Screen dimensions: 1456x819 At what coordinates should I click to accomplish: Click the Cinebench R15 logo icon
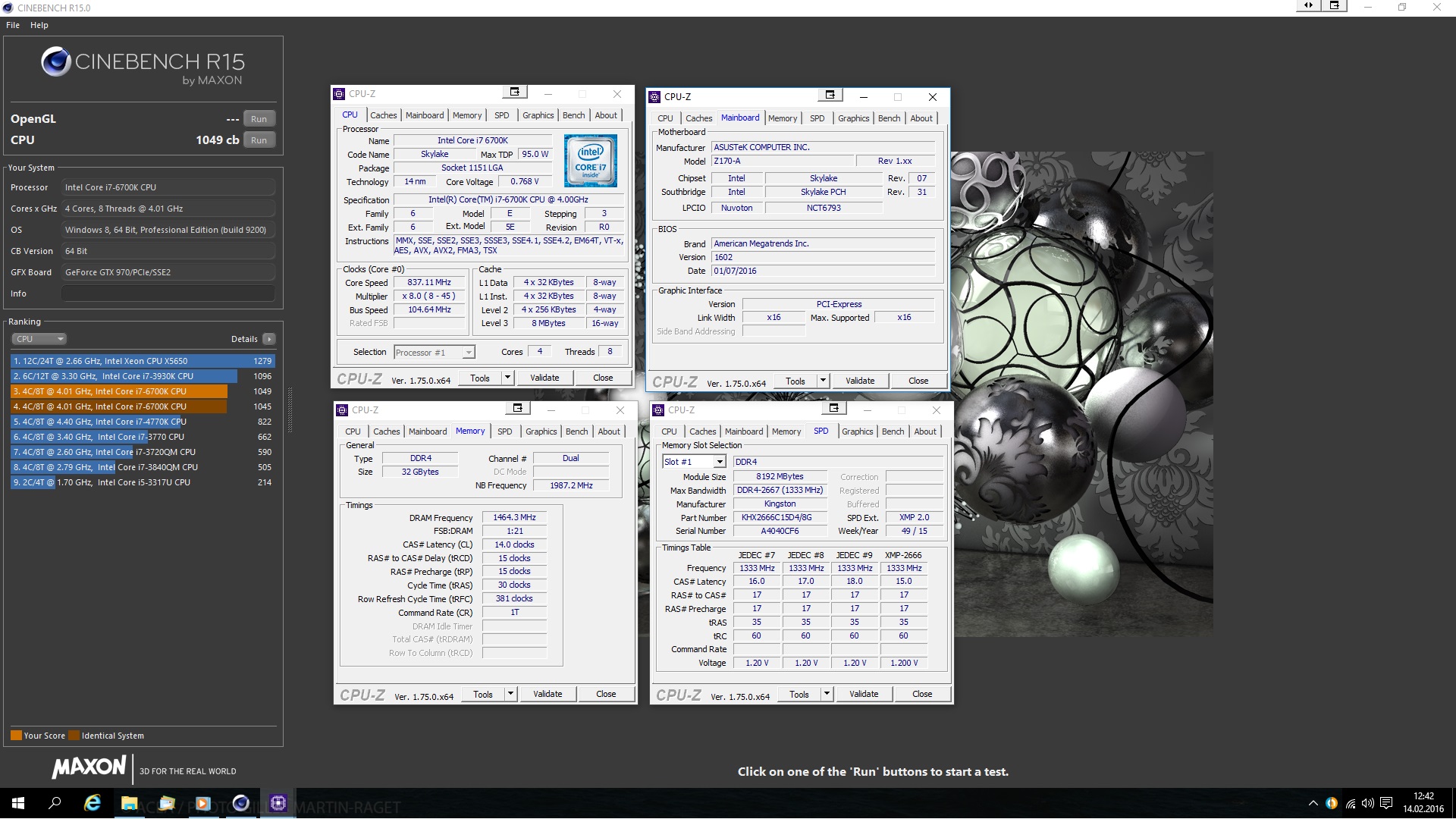(x=56, y=61)
